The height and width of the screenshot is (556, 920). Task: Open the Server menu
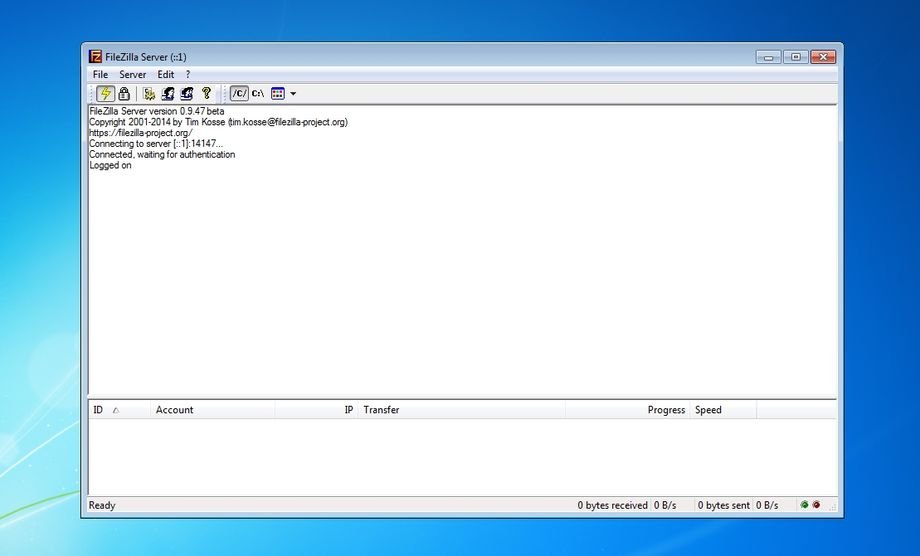(133, 74)
